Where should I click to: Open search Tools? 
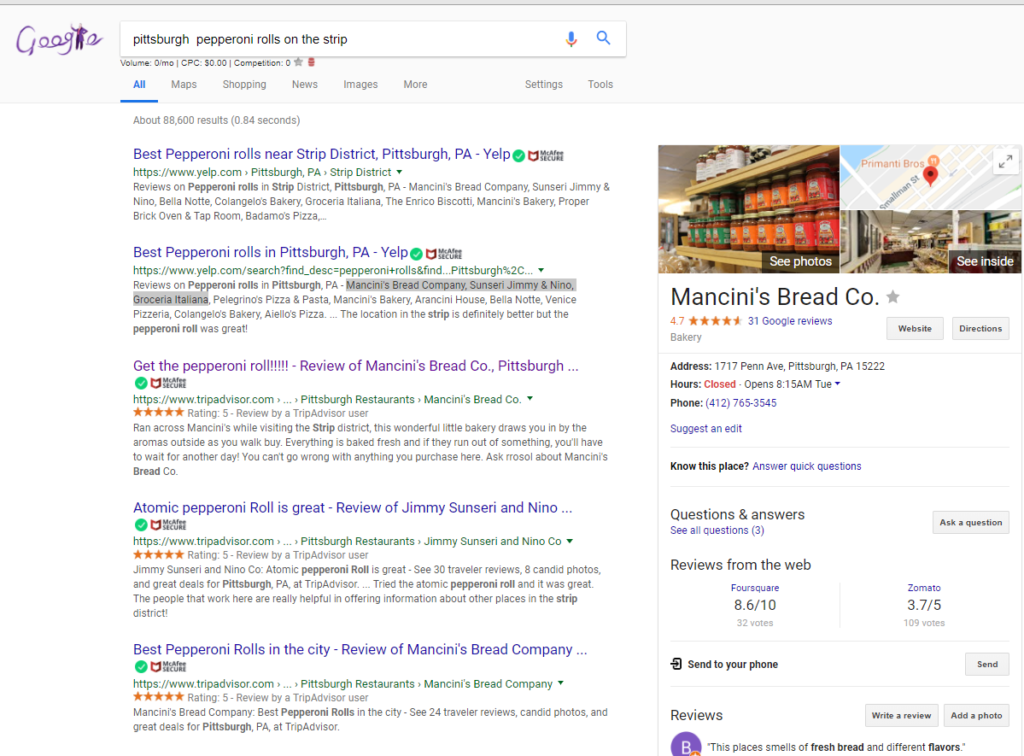click(600, 84)
